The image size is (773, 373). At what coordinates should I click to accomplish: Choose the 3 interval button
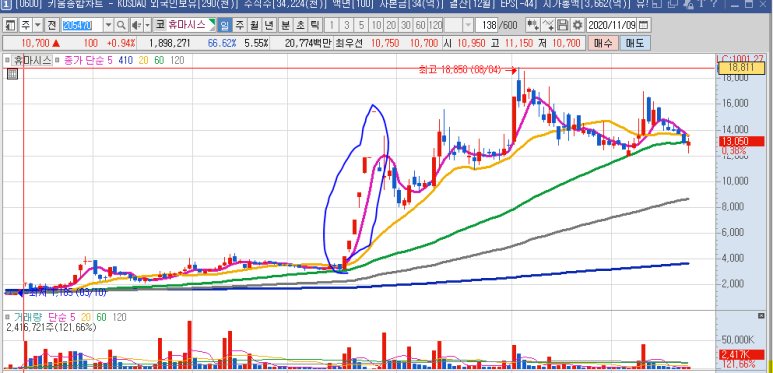(347, 25)
